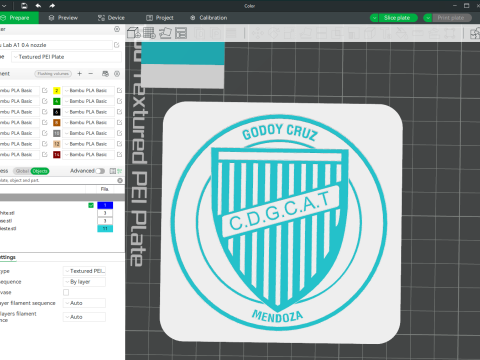Toggle the Advanced settings switch
This screenshot has height=360, width=480.
(100, 171)
